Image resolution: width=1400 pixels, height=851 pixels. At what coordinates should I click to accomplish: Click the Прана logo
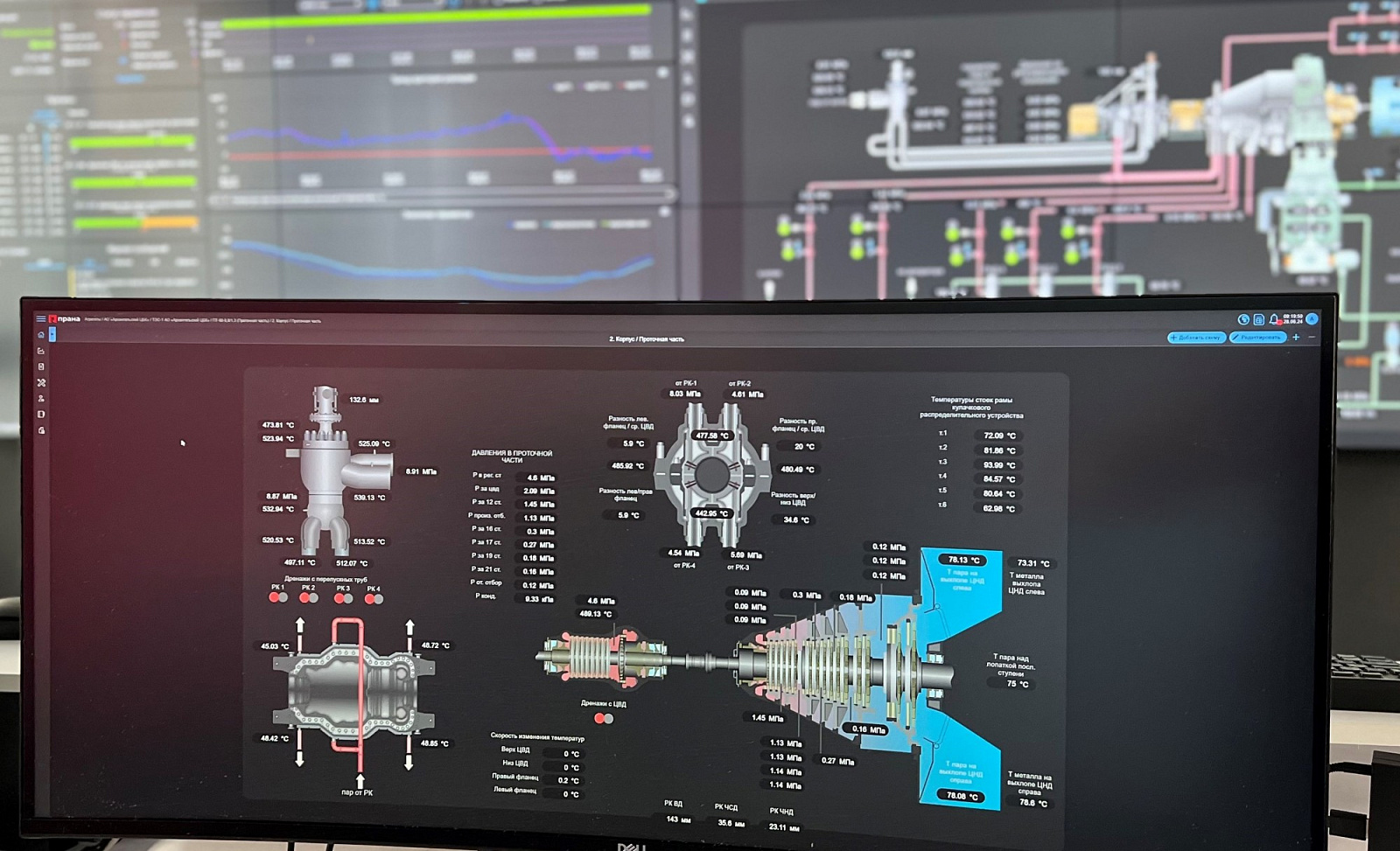[x=65, y=319]
